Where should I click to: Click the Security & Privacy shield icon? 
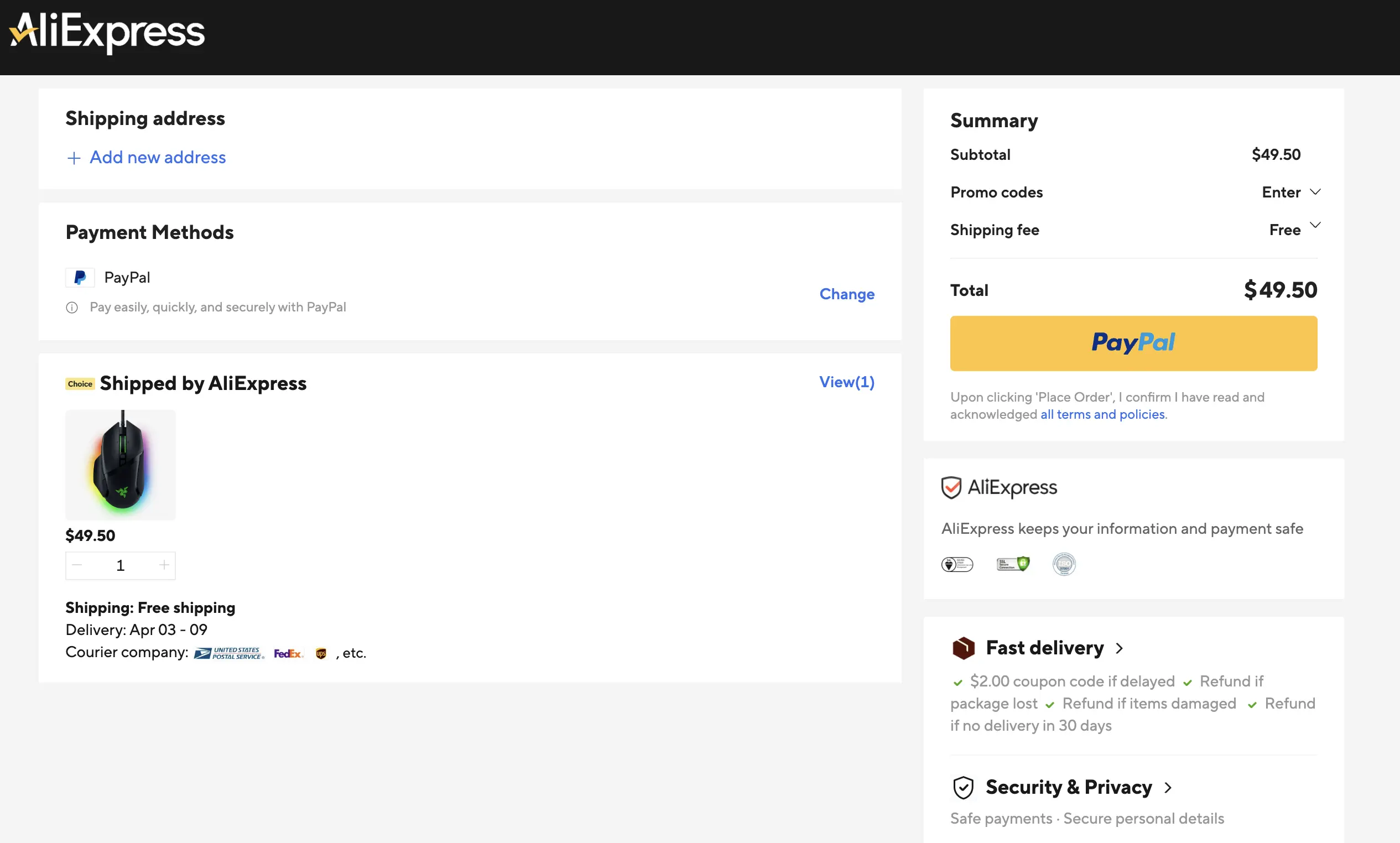coord(963,787)
